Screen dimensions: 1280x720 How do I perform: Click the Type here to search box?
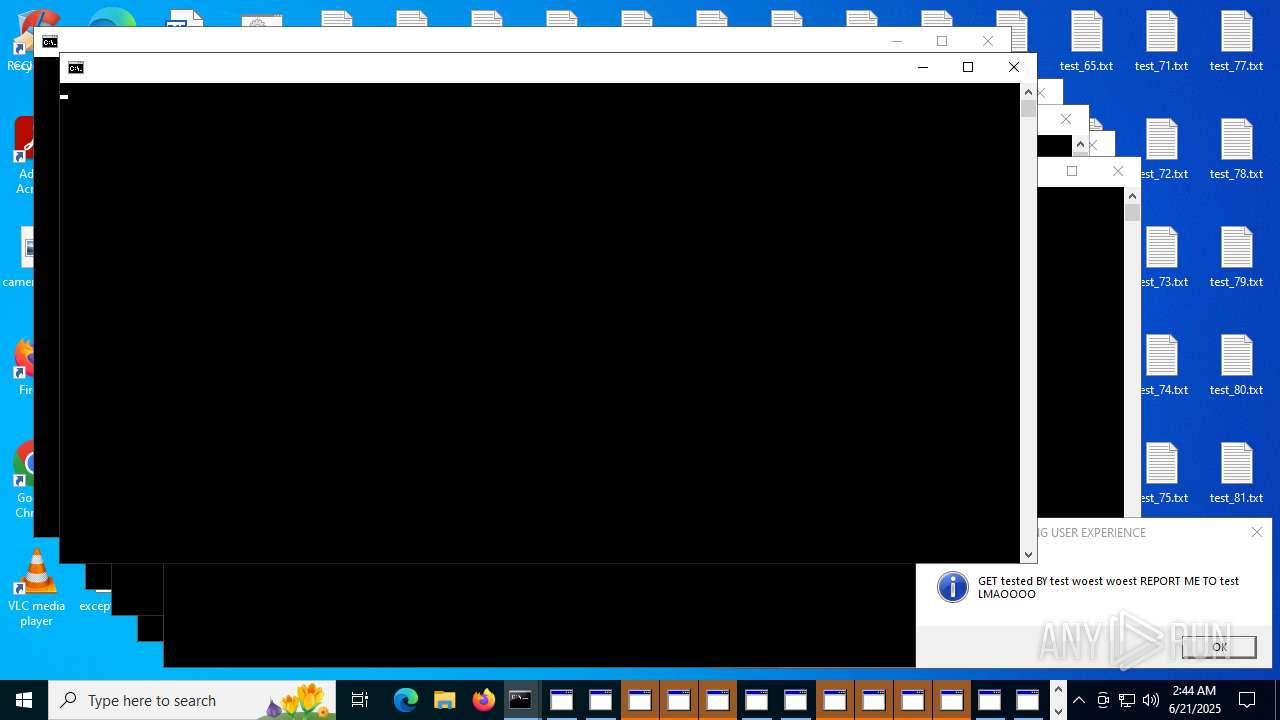pos(192,700)
